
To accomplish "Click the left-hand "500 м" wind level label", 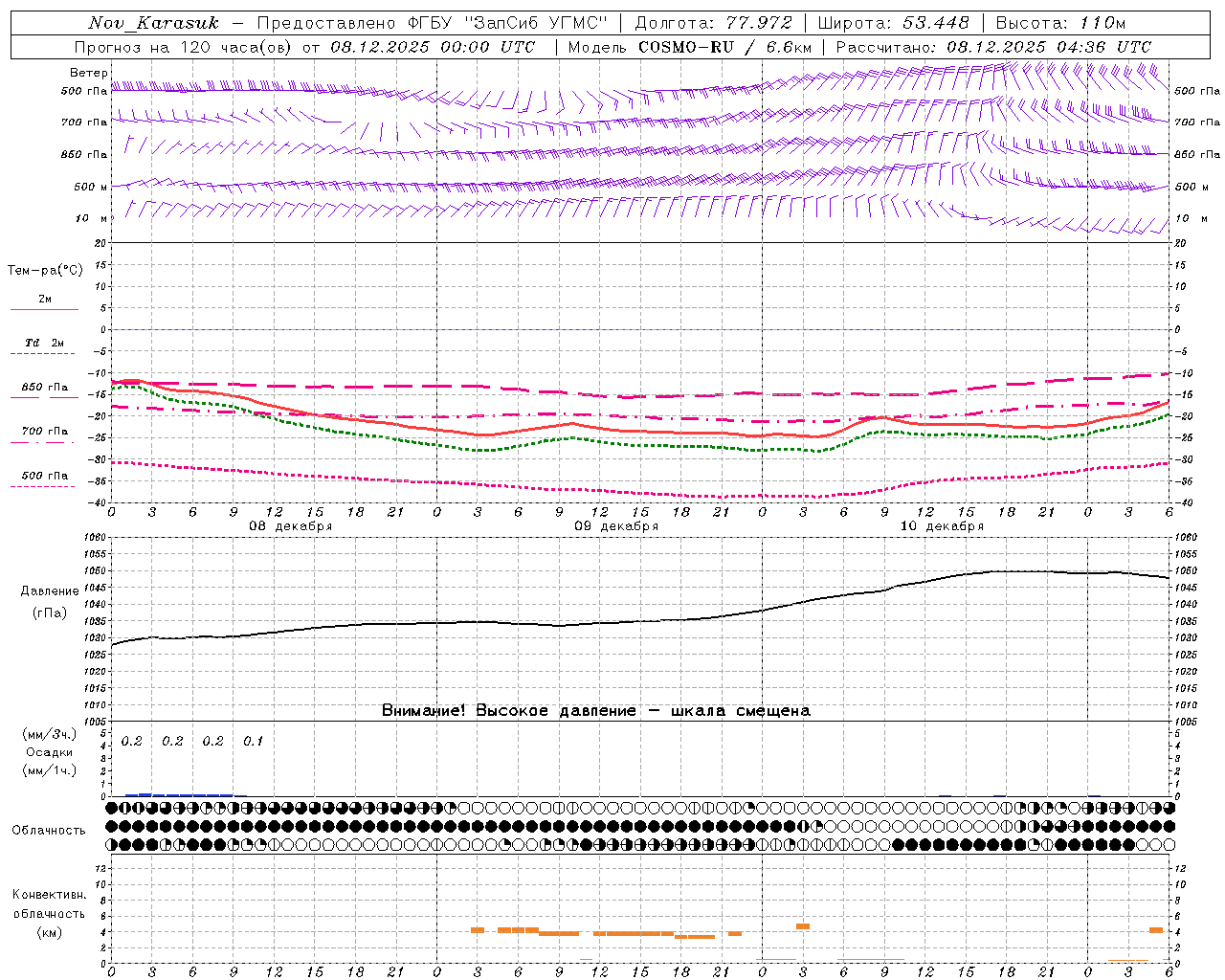I will point(91,187).
